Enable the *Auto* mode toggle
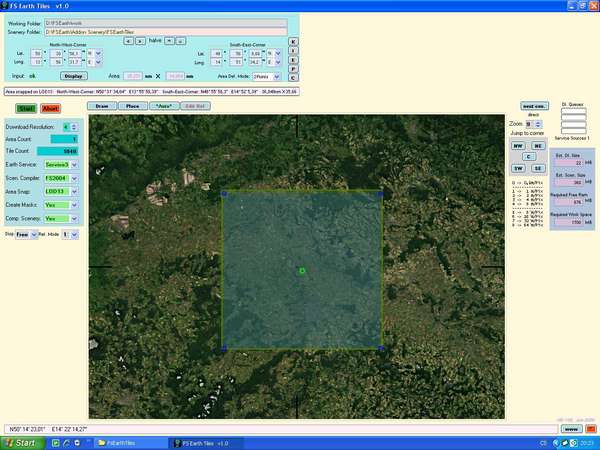 163,105
